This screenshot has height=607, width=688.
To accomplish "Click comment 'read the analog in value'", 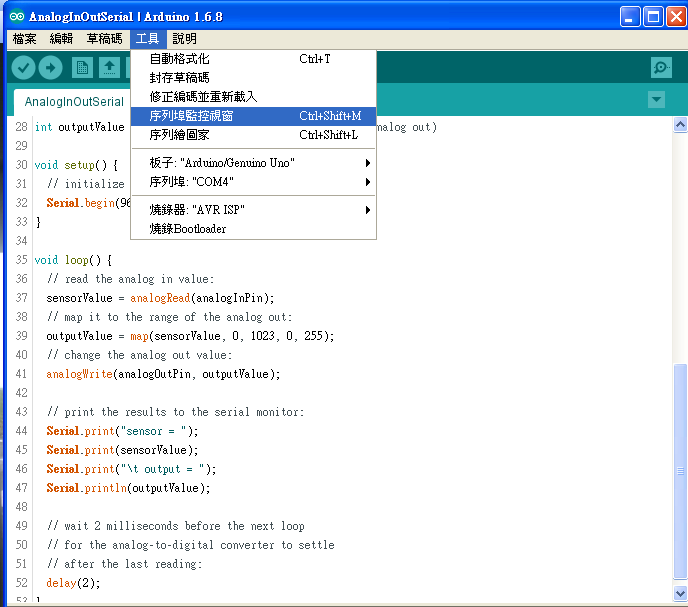I will tap(130, 279).
